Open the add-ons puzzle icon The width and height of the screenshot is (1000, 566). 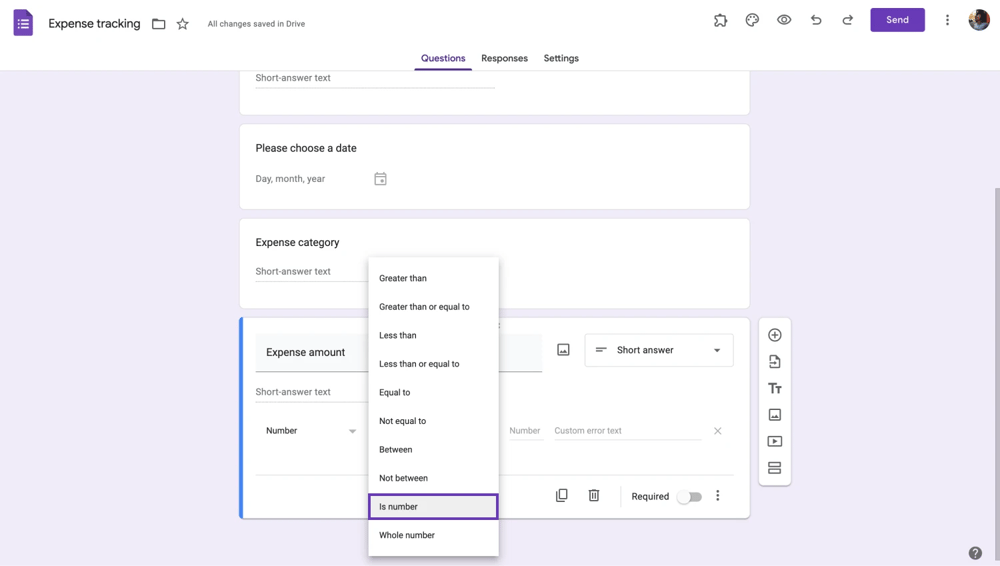pos(720,20)
